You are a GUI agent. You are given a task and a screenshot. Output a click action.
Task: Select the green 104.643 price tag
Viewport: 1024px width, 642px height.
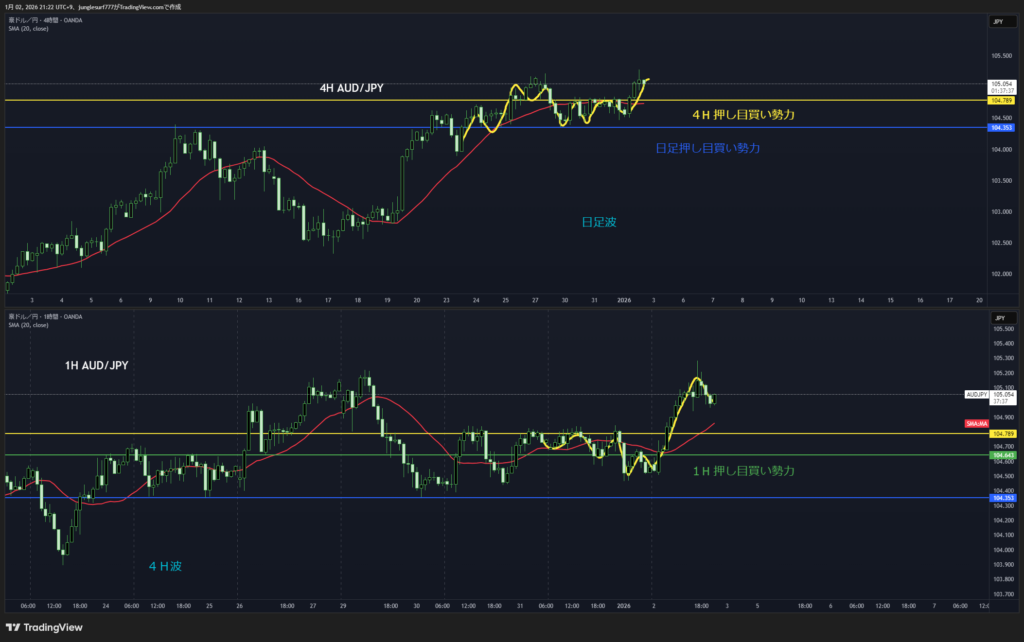tap(1001, 455)
